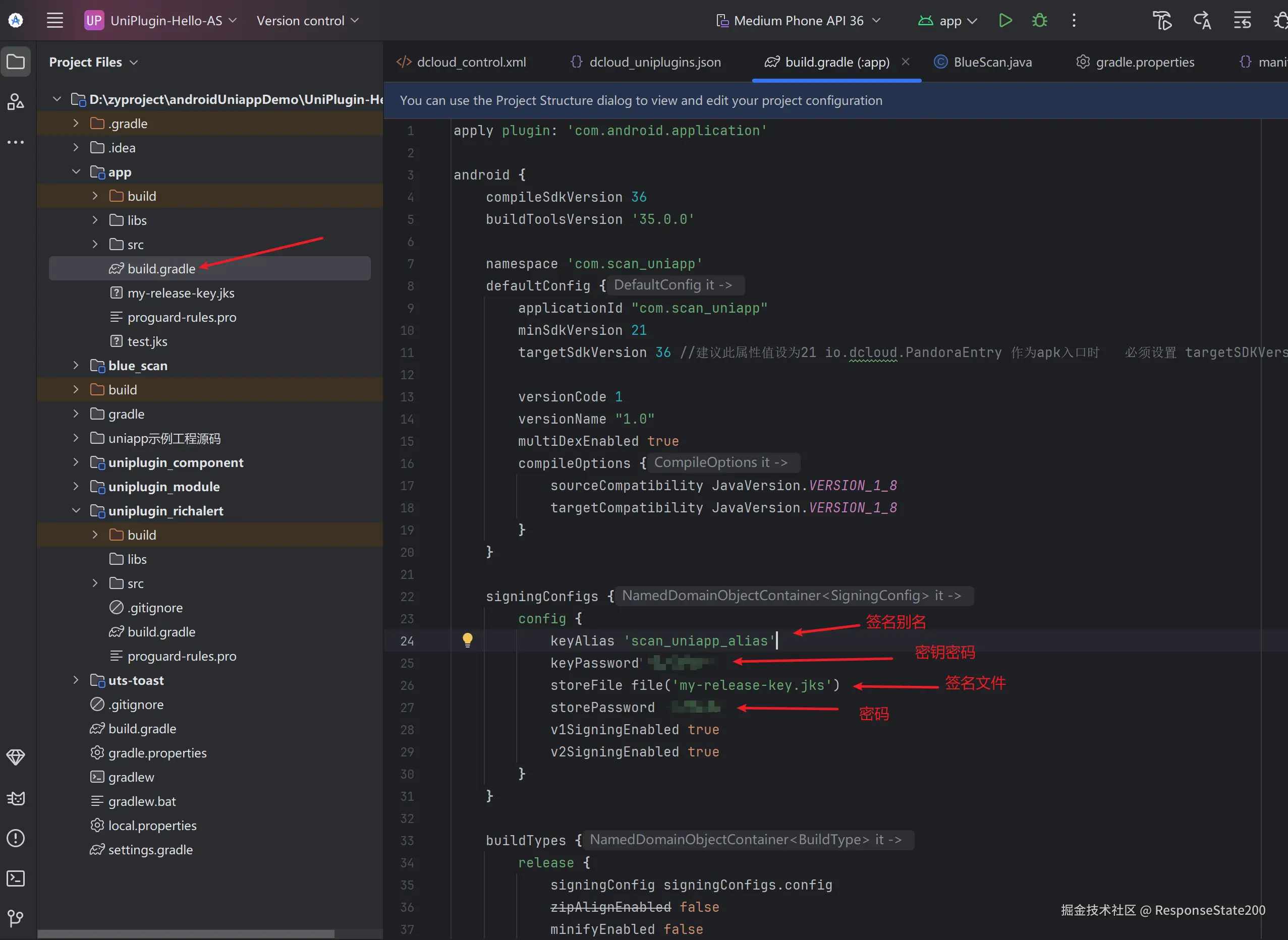The height and width of the screenshot is (940, 1288).
Task: Open the Git version control tool window
Action: tap(15, 918)
